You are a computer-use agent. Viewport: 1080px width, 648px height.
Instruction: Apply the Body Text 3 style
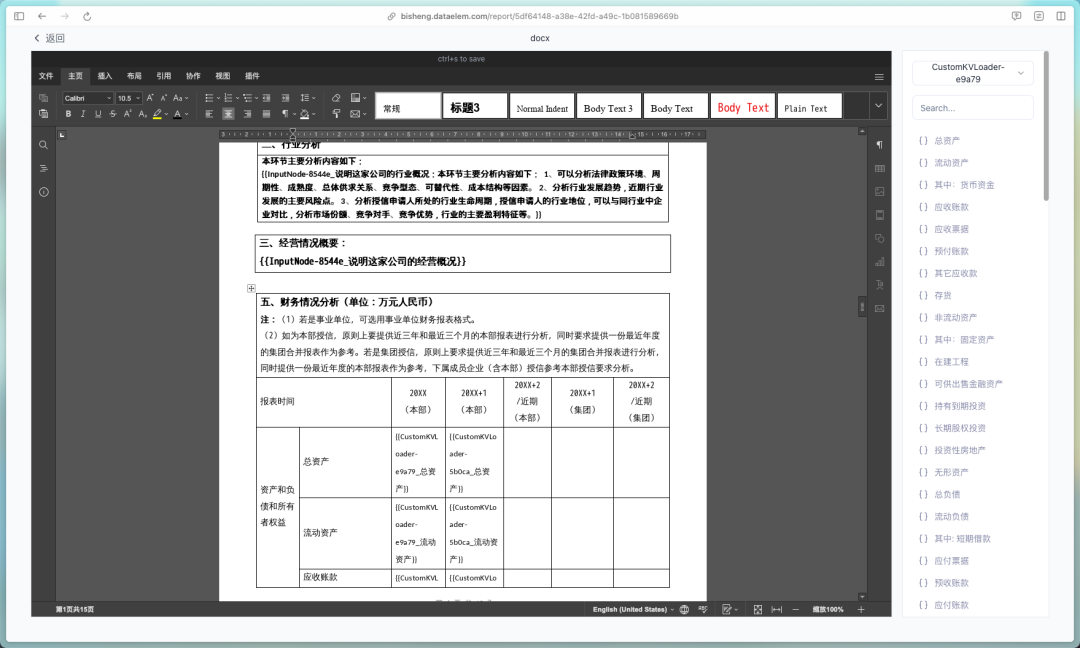[x=609, y=106]
